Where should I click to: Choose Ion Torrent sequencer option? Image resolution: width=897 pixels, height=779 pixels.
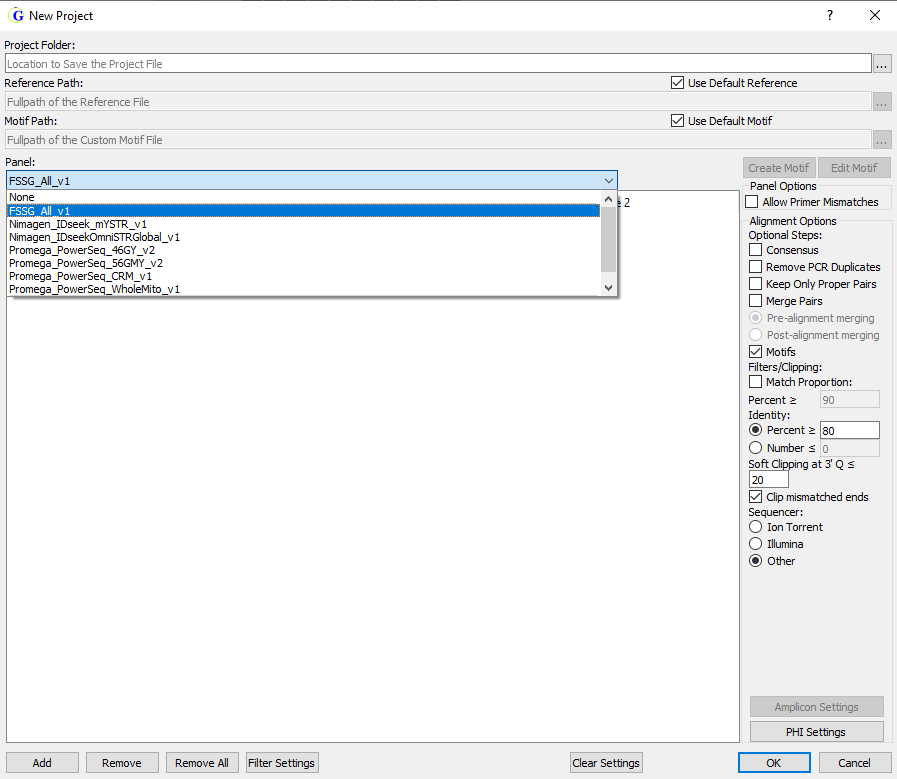756,527
